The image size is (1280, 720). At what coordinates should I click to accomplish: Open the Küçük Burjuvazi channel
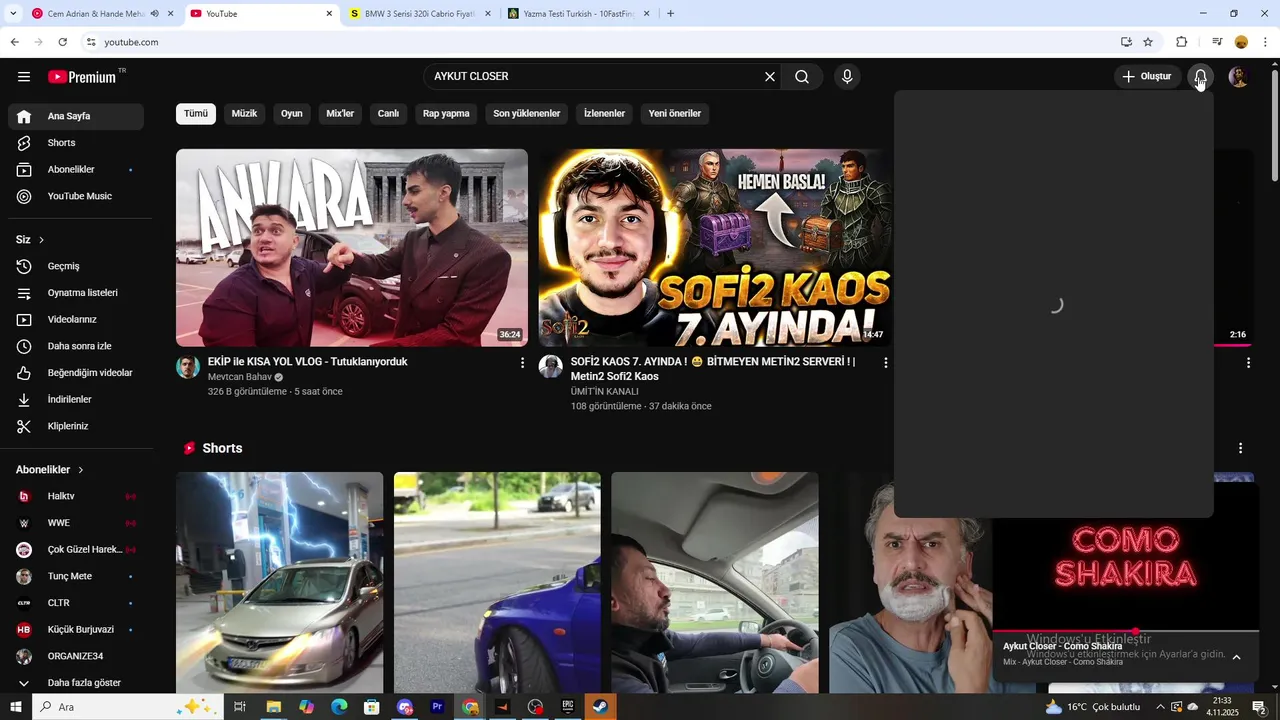[76, 630]
